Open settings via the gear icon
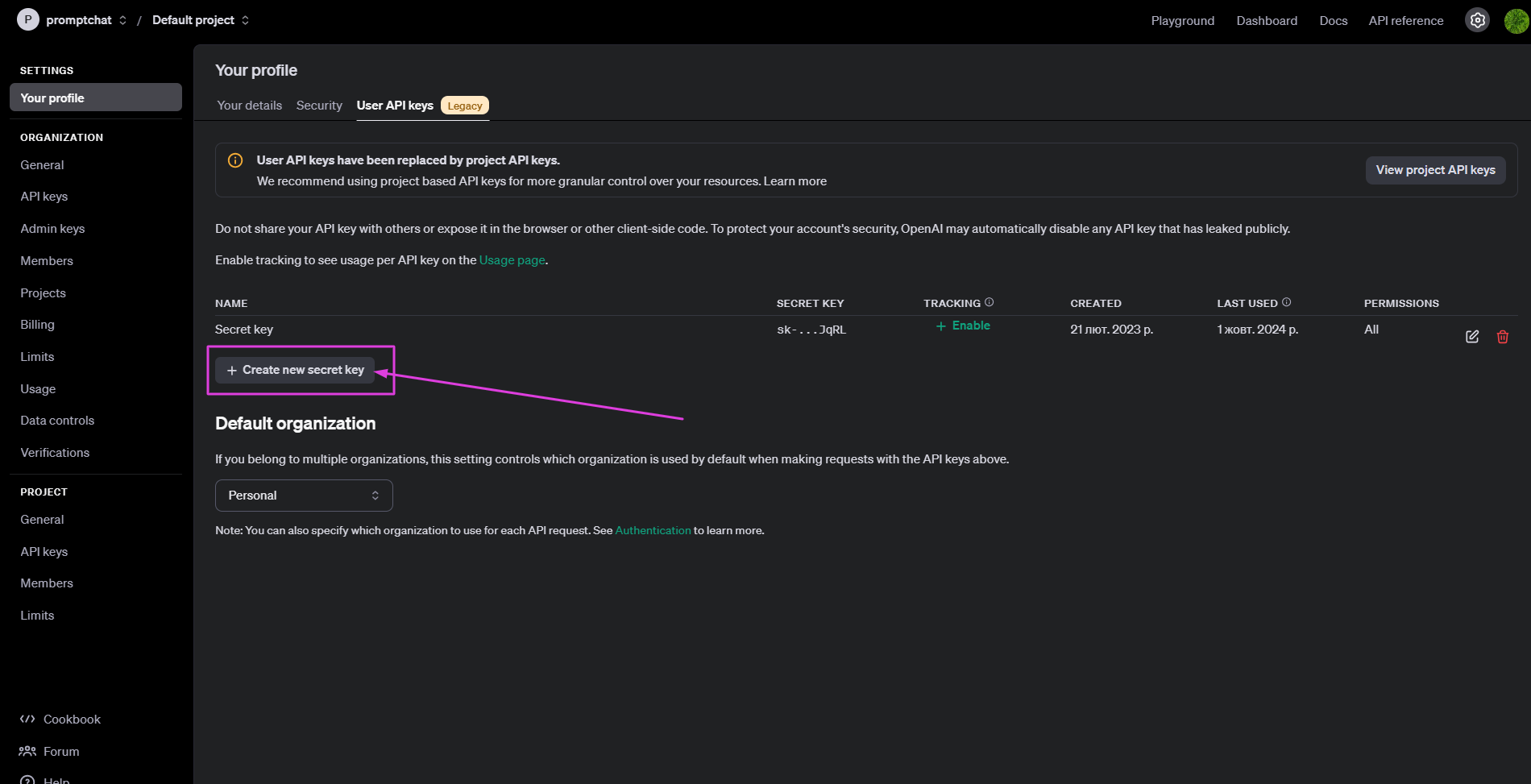The width and height of the screenshot is (1531, 784). pyautogui.click(x=1477, y=20)
